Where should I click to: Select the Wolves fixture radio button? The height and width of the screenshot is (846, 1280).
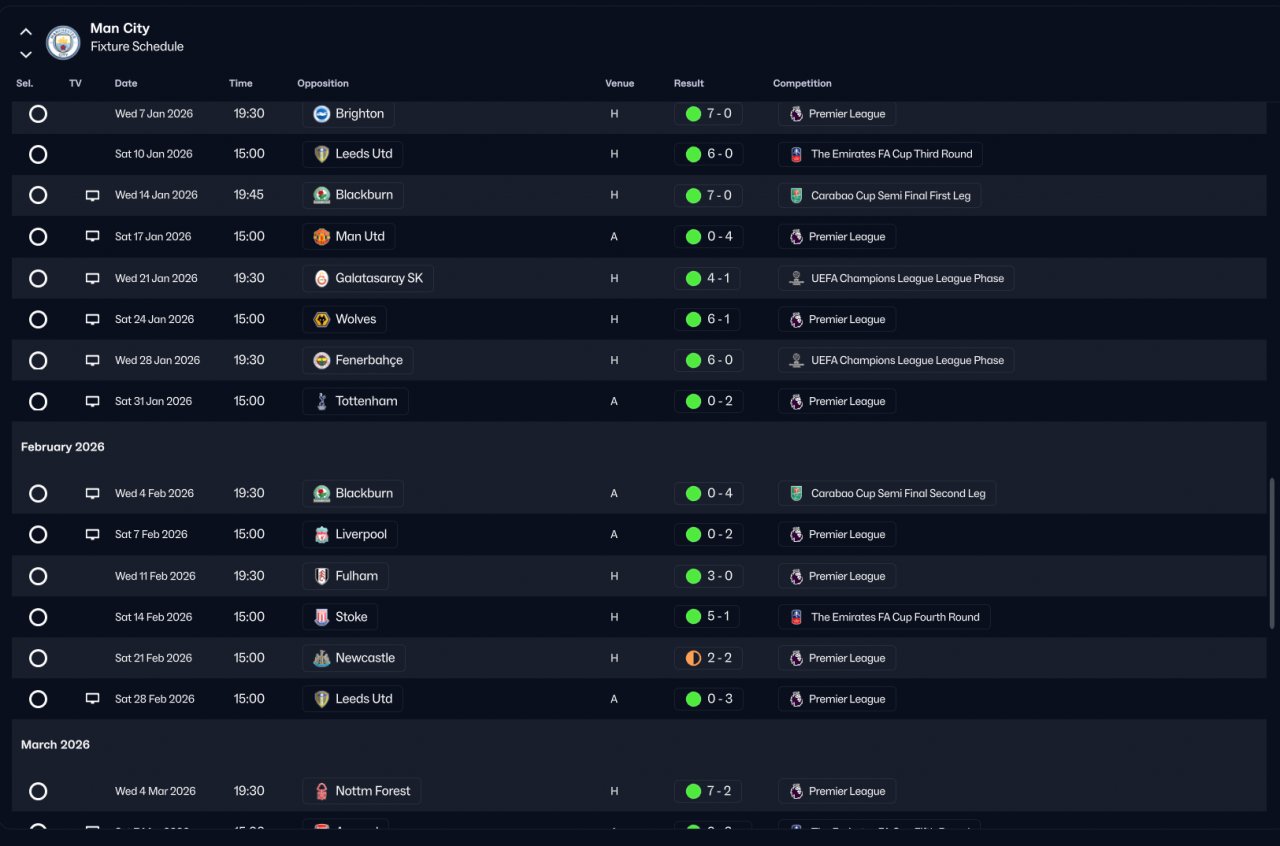tap(38, 320)
